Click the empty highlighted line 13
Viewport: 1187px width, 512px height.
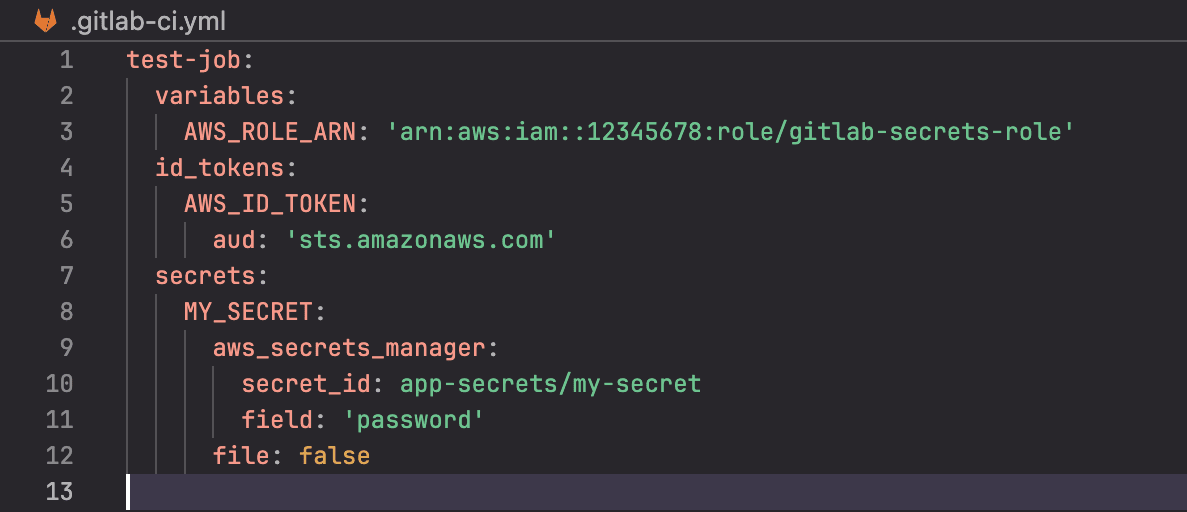(656, 492)
